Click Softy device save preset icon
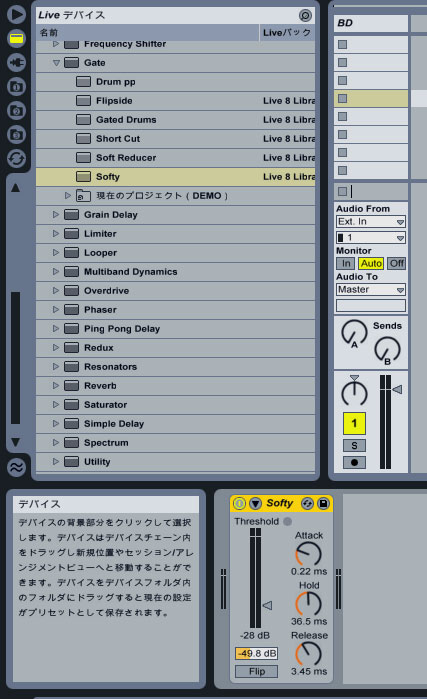Screen dimensions: 427x699 (x=323, y=504)
